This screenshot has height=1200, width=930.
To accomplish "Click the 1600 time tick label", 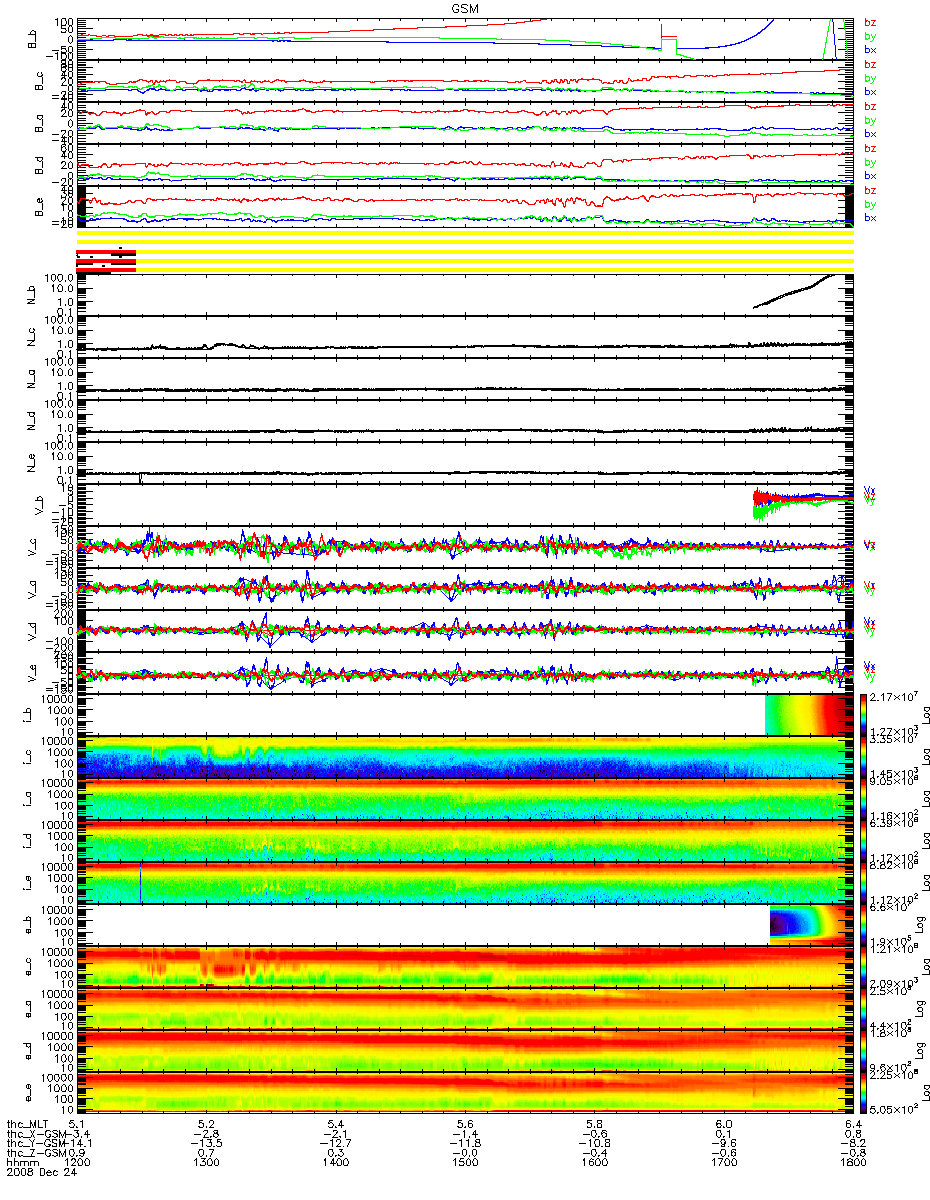I will pyautogui.click(x=594, y=1162).
